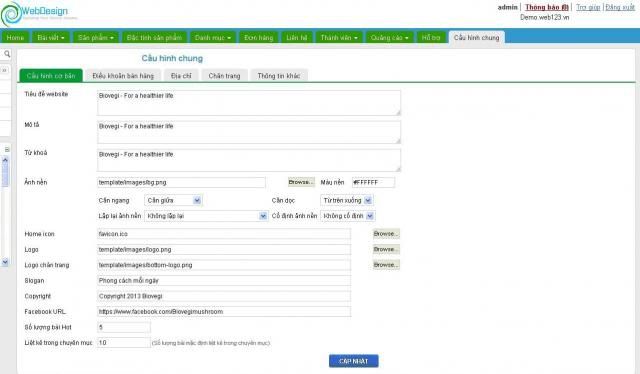
Task: Open the Liên hệ menu
Action: click(x=296, y=38)
